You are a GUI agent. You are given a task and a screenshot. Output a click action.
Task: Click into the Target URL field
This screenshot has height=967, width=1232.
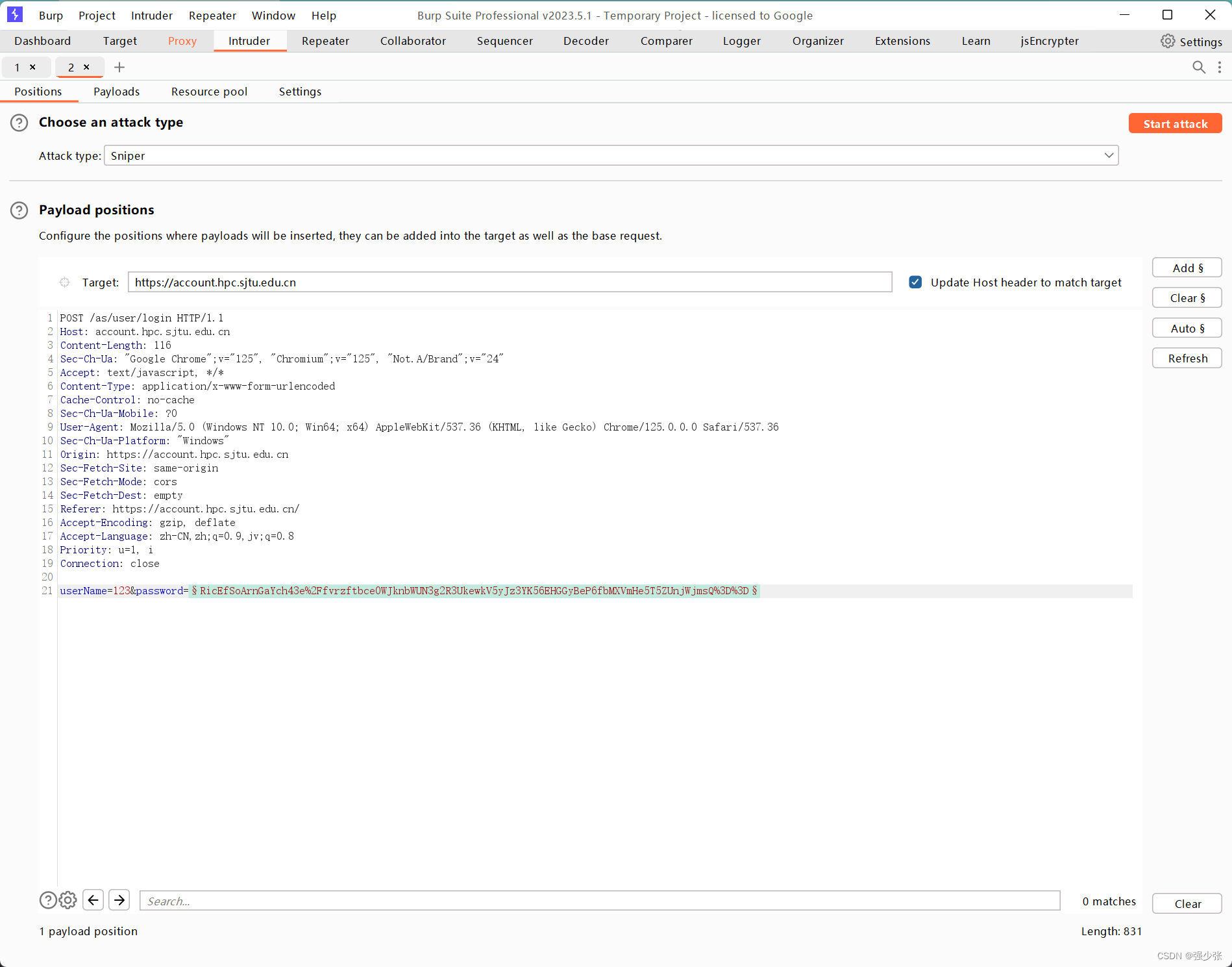pos(510,283)
